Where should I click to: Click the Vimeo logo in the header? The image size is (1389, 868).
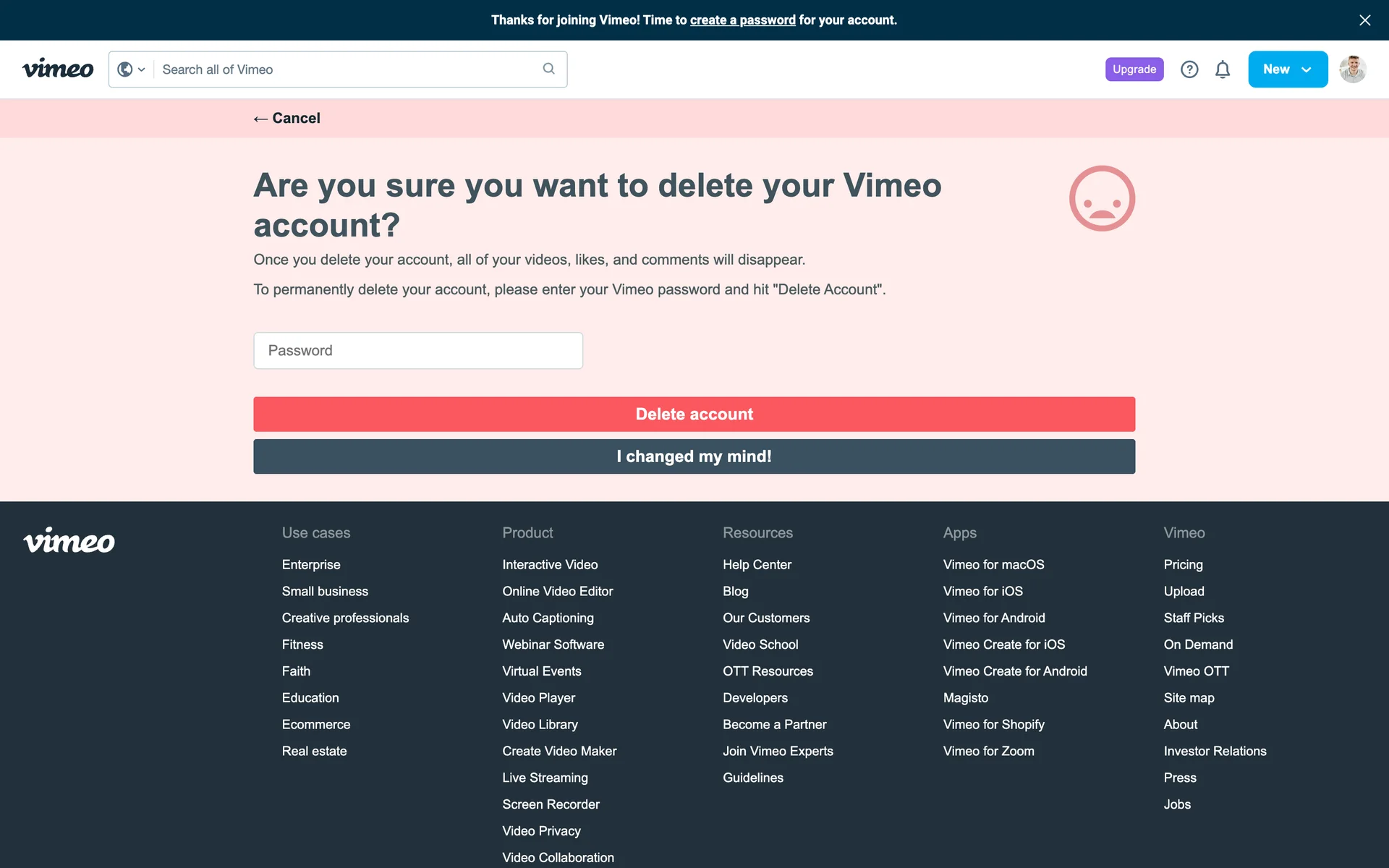pyautogui.click(x=58, y=69)
